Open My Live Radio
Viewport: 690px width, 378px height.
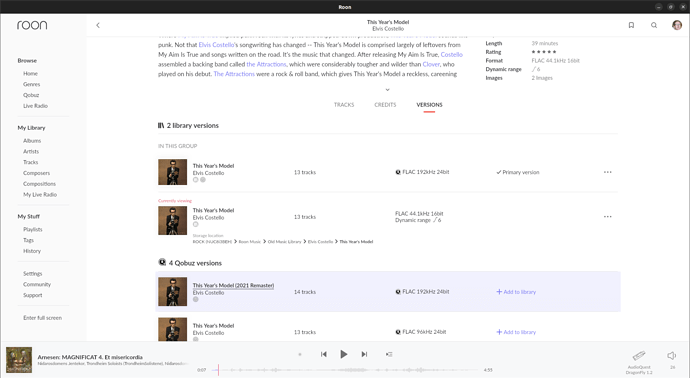40,195
